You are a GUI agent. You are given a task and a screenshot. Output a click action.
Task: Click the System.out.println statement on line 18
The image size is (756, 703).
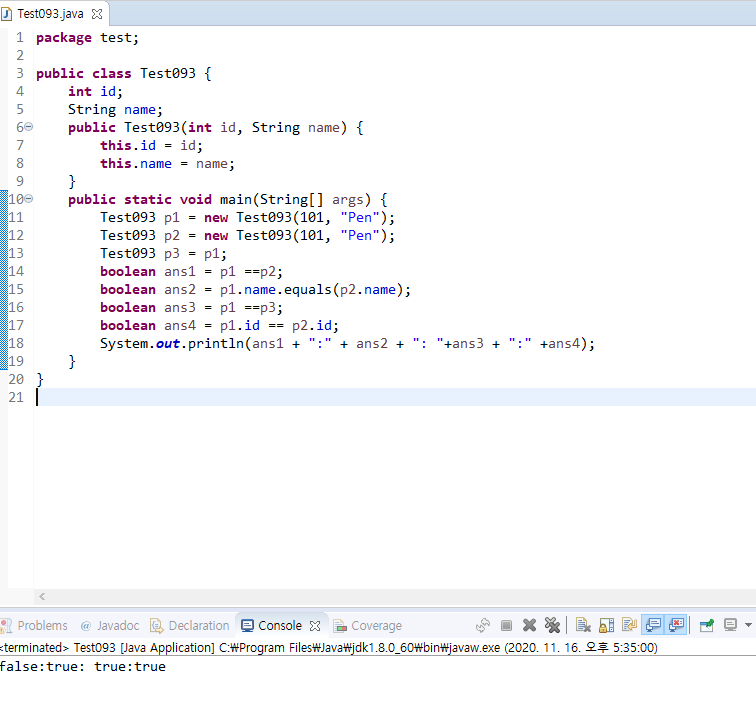tap(348, 343)
